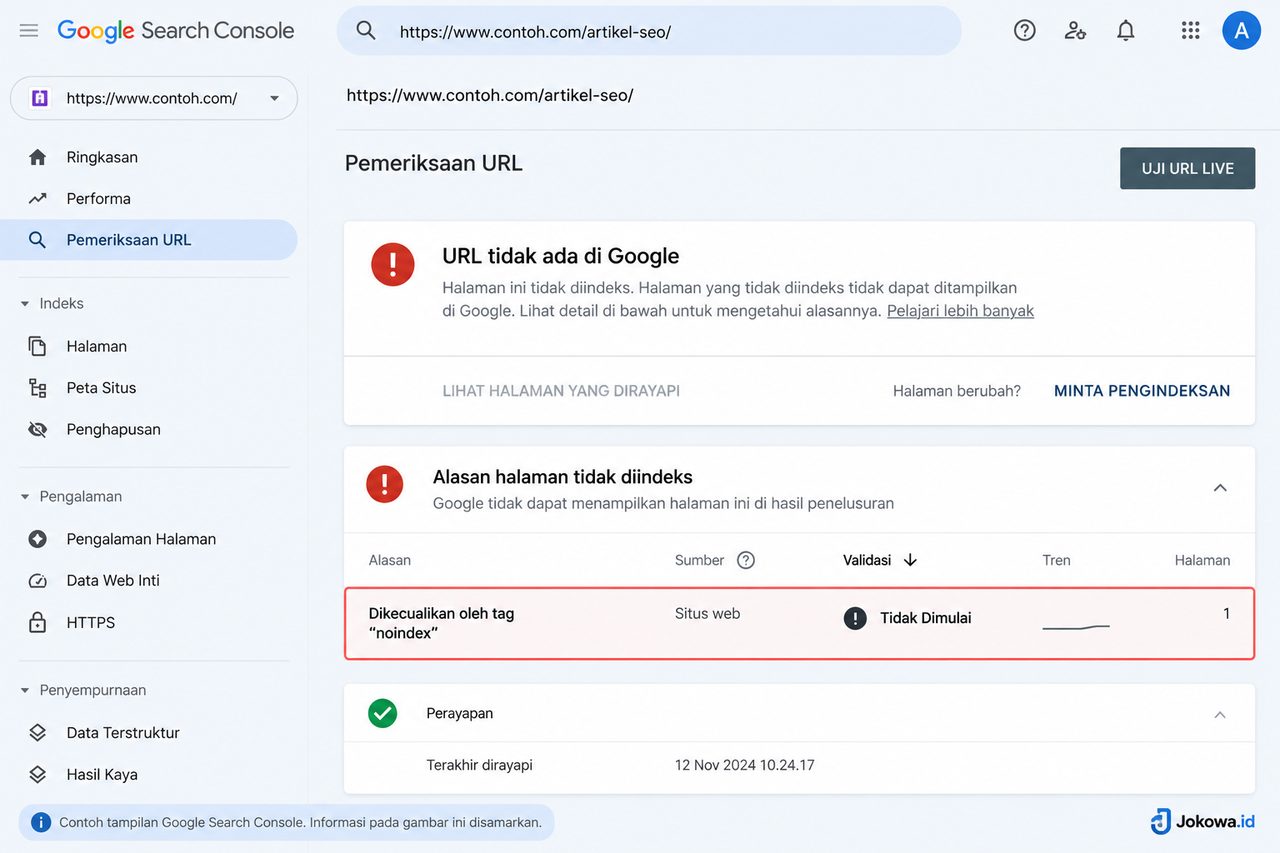Click the Data Web Inti gauge icon

38,581
